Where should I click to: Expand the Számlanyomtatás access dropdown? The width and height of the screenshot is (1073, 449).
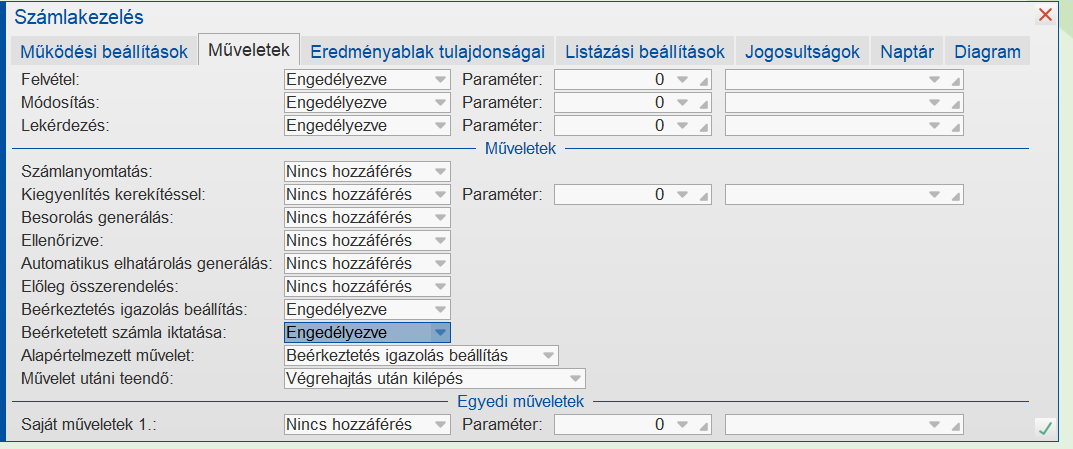pos(440,172)
